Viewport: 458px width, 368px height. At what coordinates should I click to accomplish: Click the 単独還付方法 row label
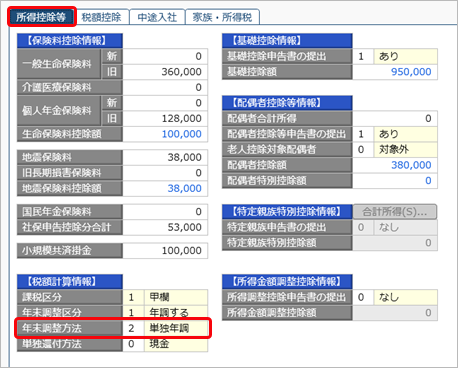click(x=70, y=344)
